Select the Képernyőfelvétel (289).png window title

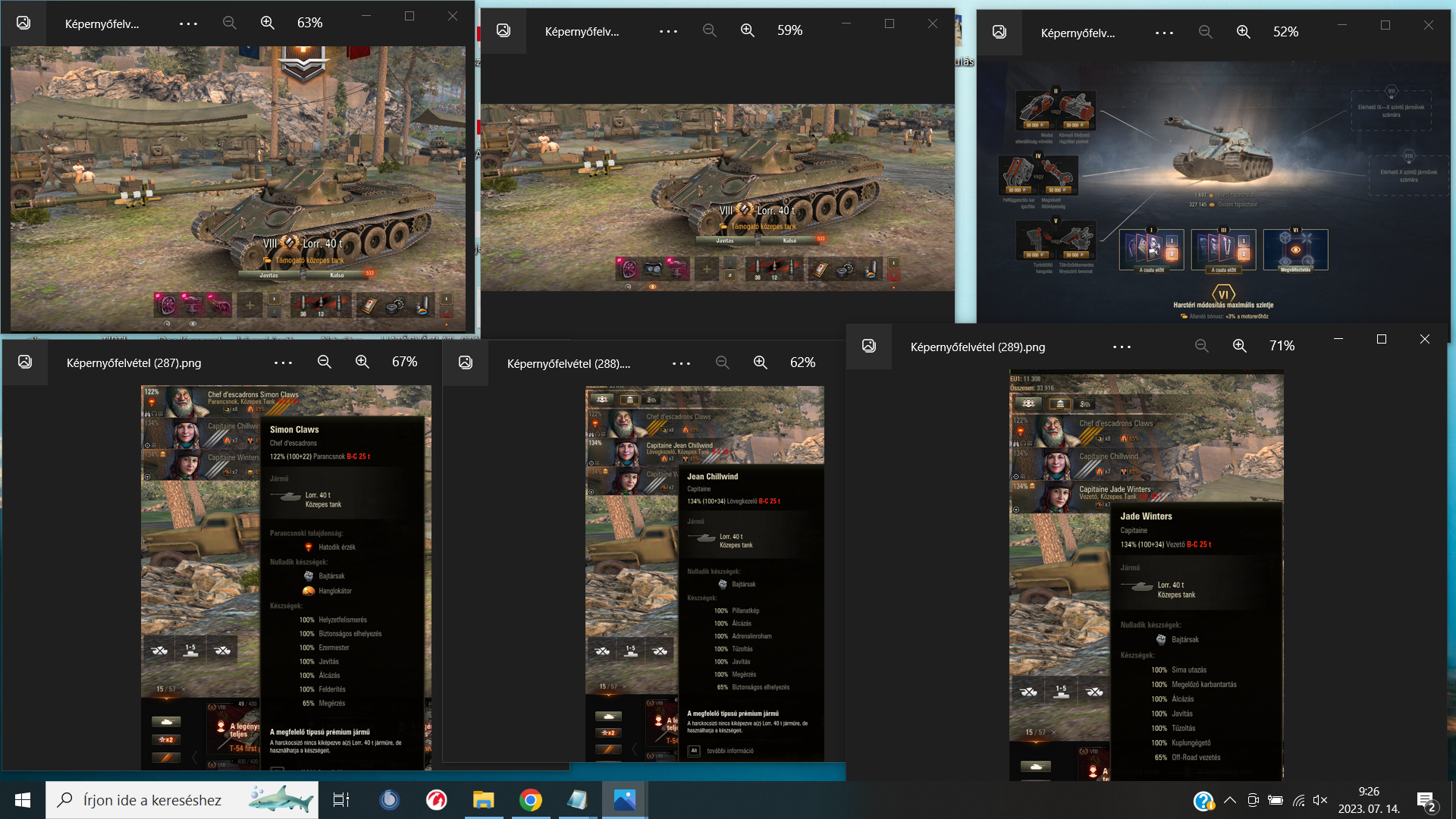[978, 347]
